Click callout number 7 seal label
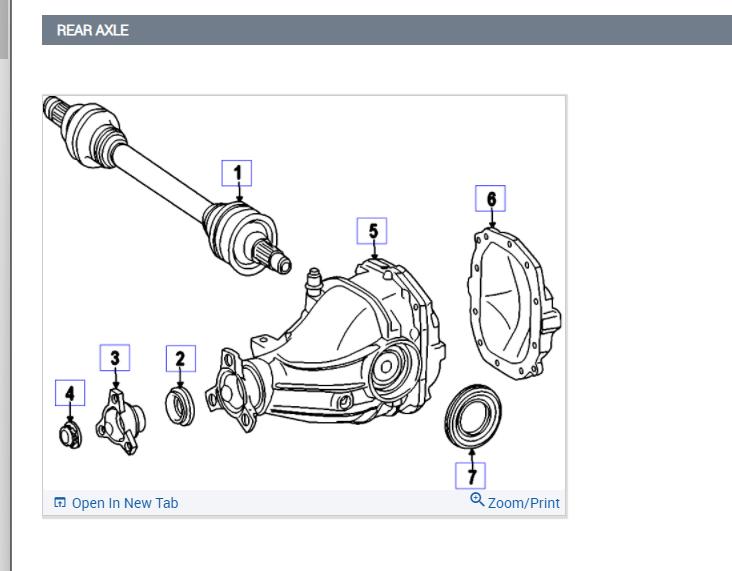The height and width of the screenshot is (571, 732). [471, 476]
